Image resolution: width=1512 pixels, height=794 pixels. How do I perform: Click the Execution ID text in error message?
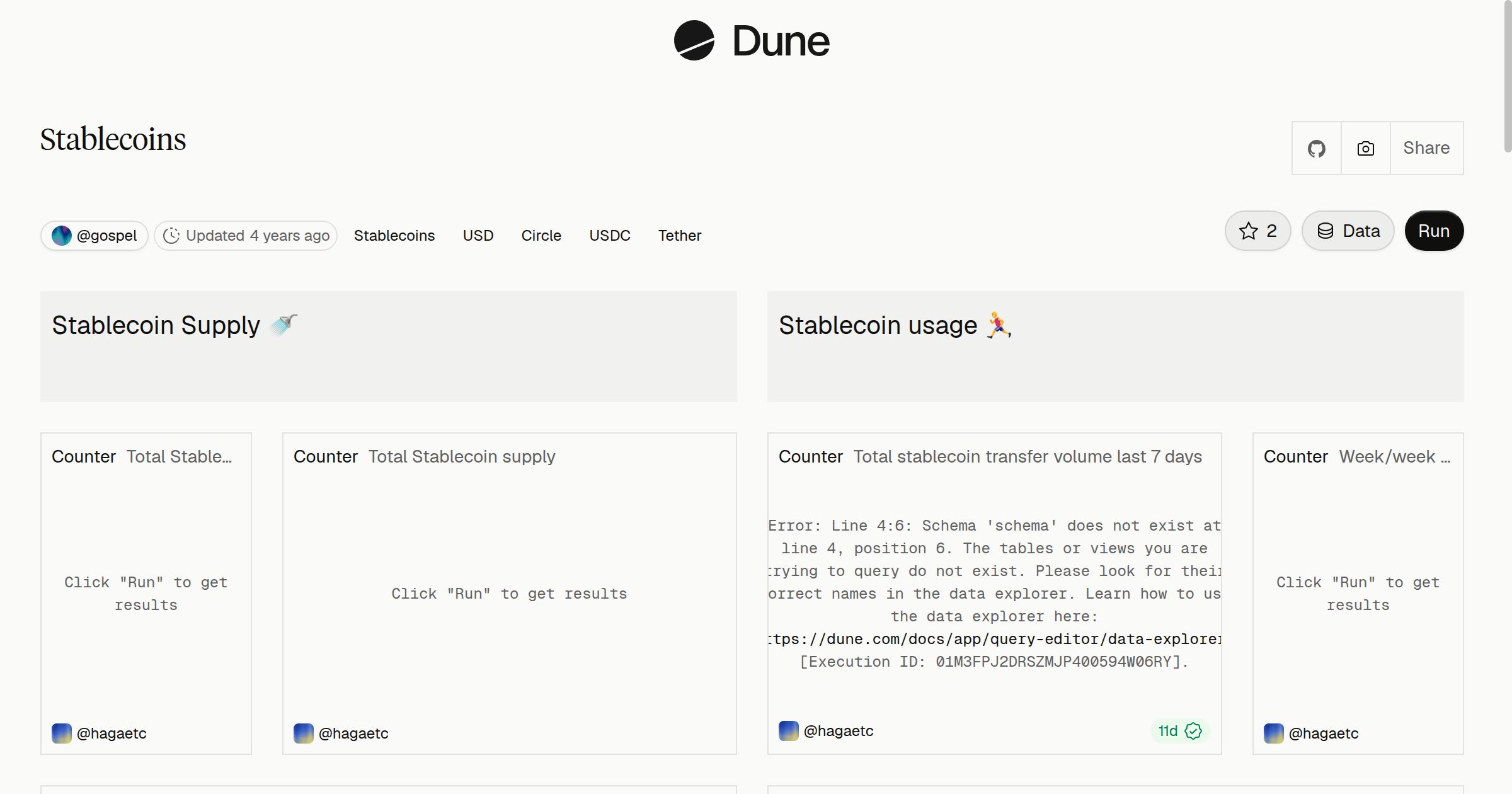994,662
